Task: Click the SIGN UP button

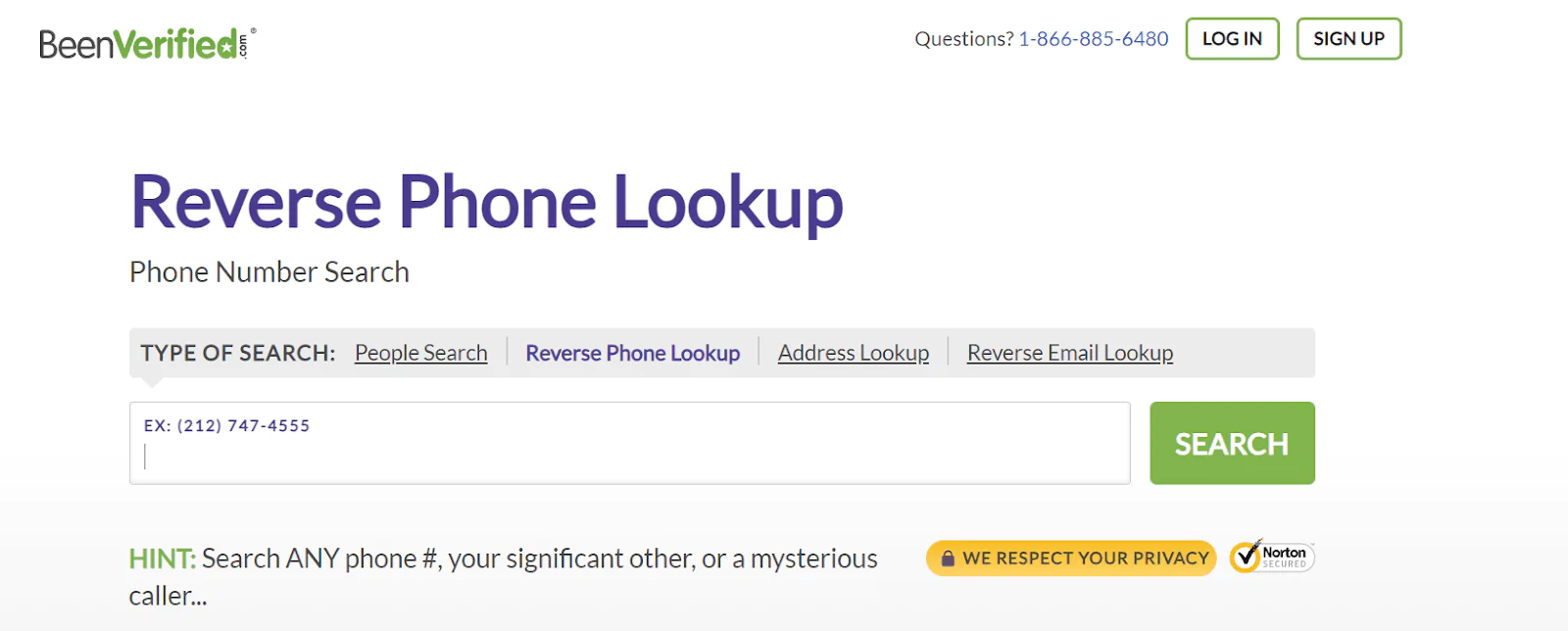Action: coord(1348,39)
